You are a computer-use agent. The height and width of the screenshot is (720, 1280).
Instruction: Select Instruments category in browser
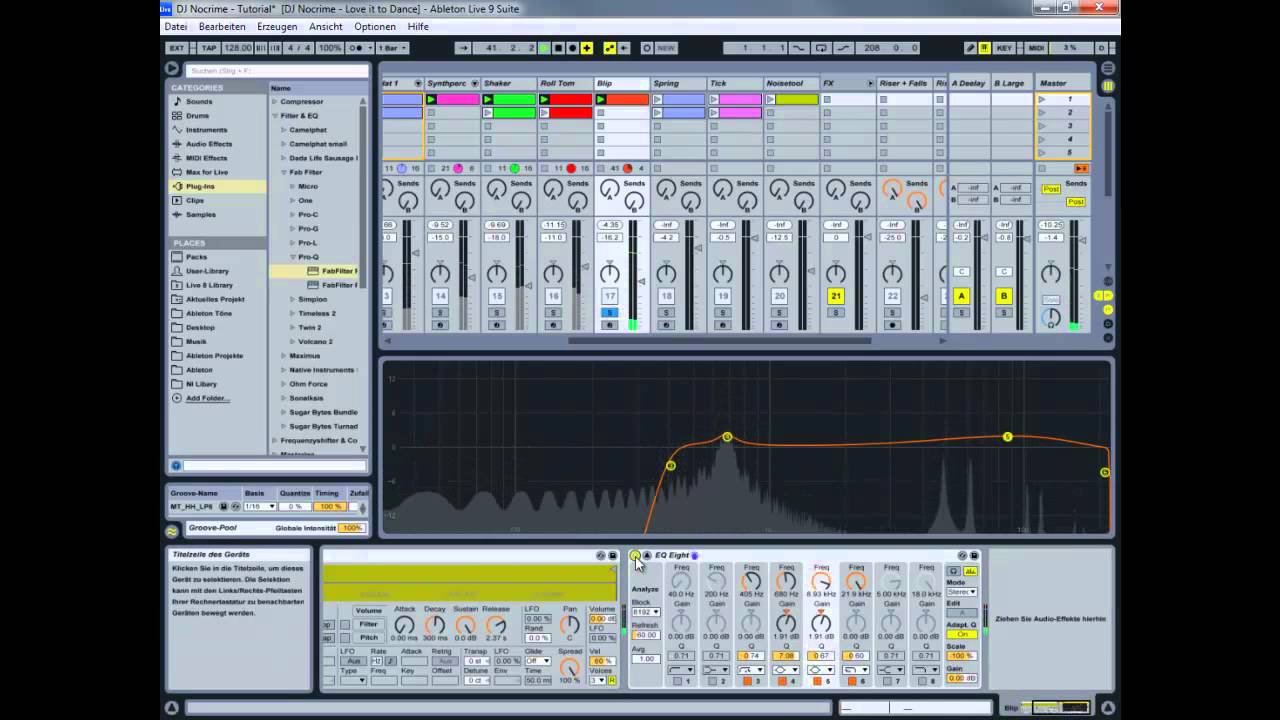206,130
